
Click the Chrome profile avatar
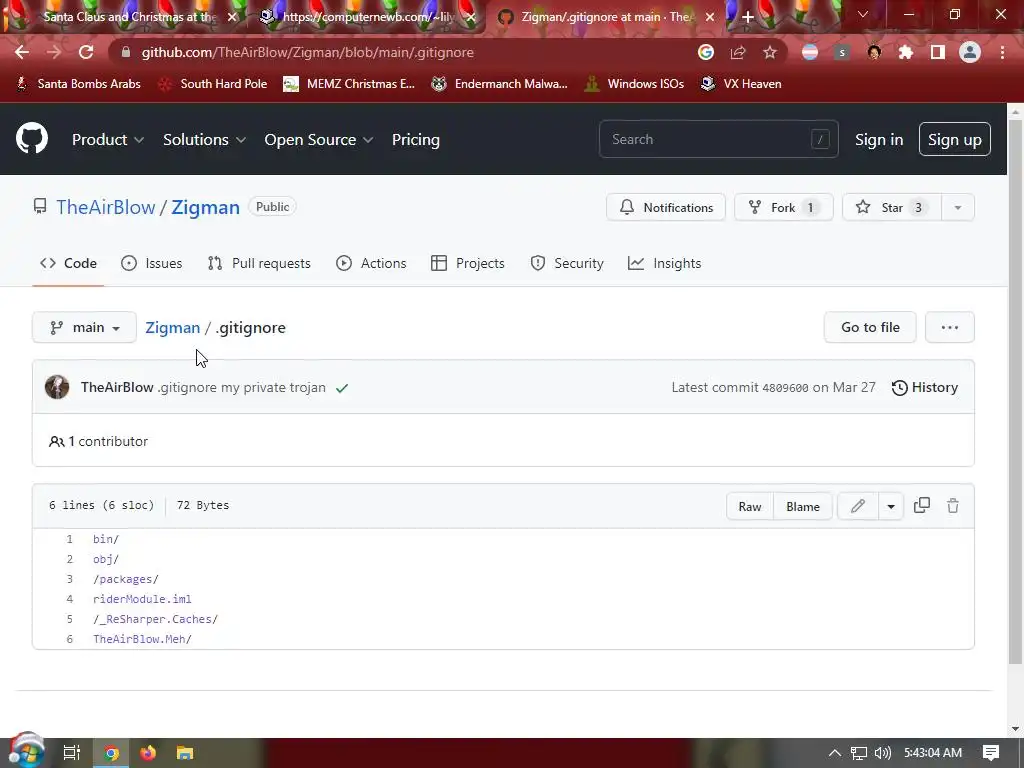970,52
